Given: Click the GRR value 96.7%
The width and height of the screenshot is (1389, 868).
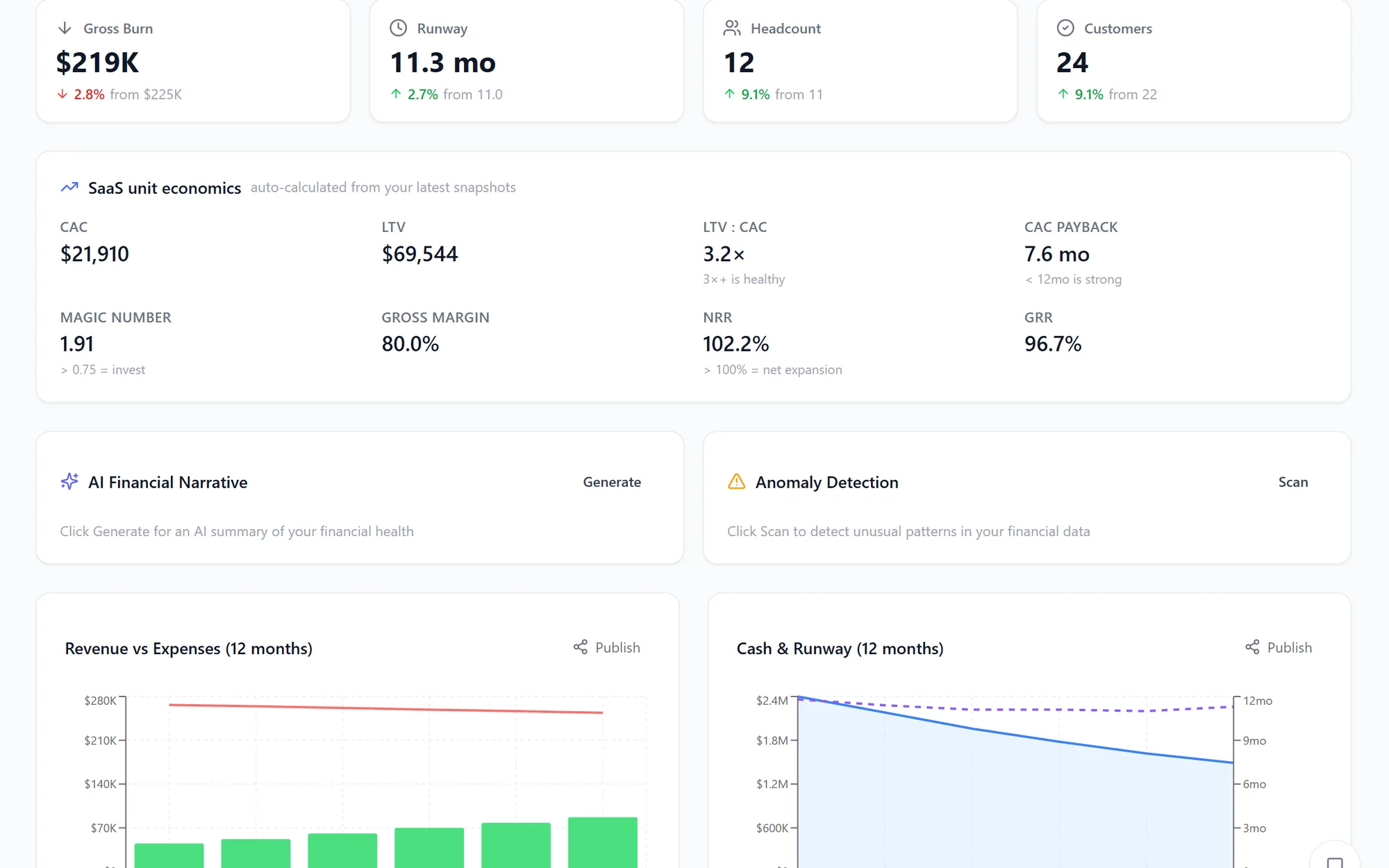Looking at the screenshot, I should click(1053, 344).
